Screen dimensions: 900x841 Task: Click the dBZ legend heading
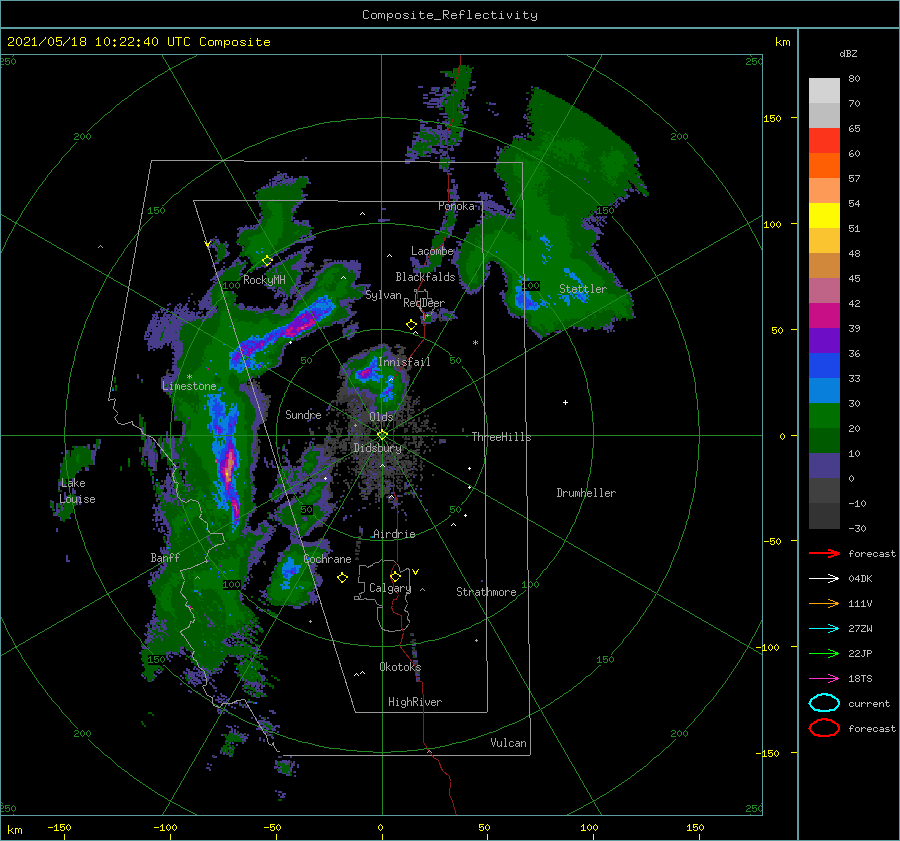(848, 54)
